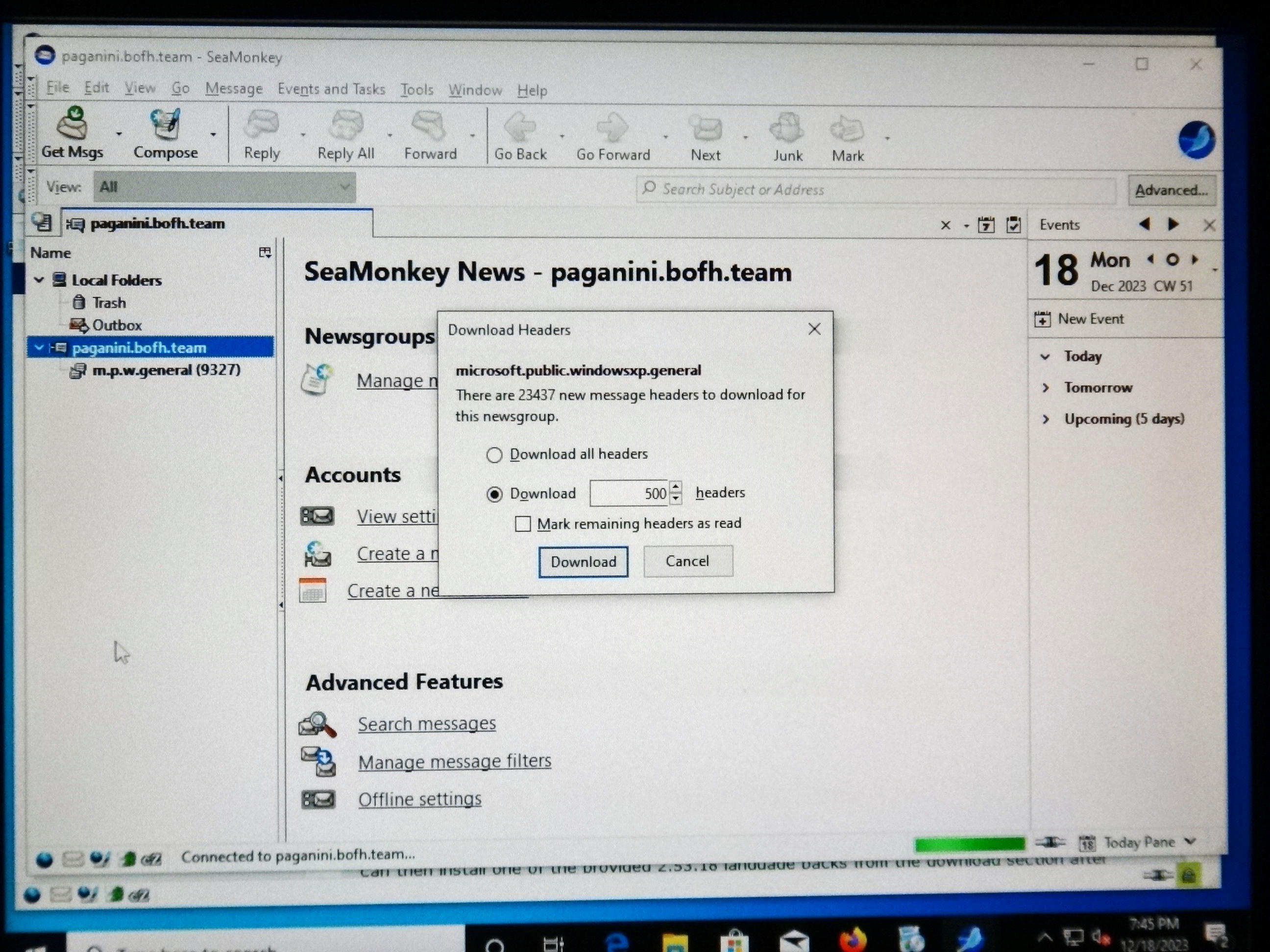Open the Get Msgs dropdown arrow
This screenshot has height=952, width=1270.
point(119,134)
